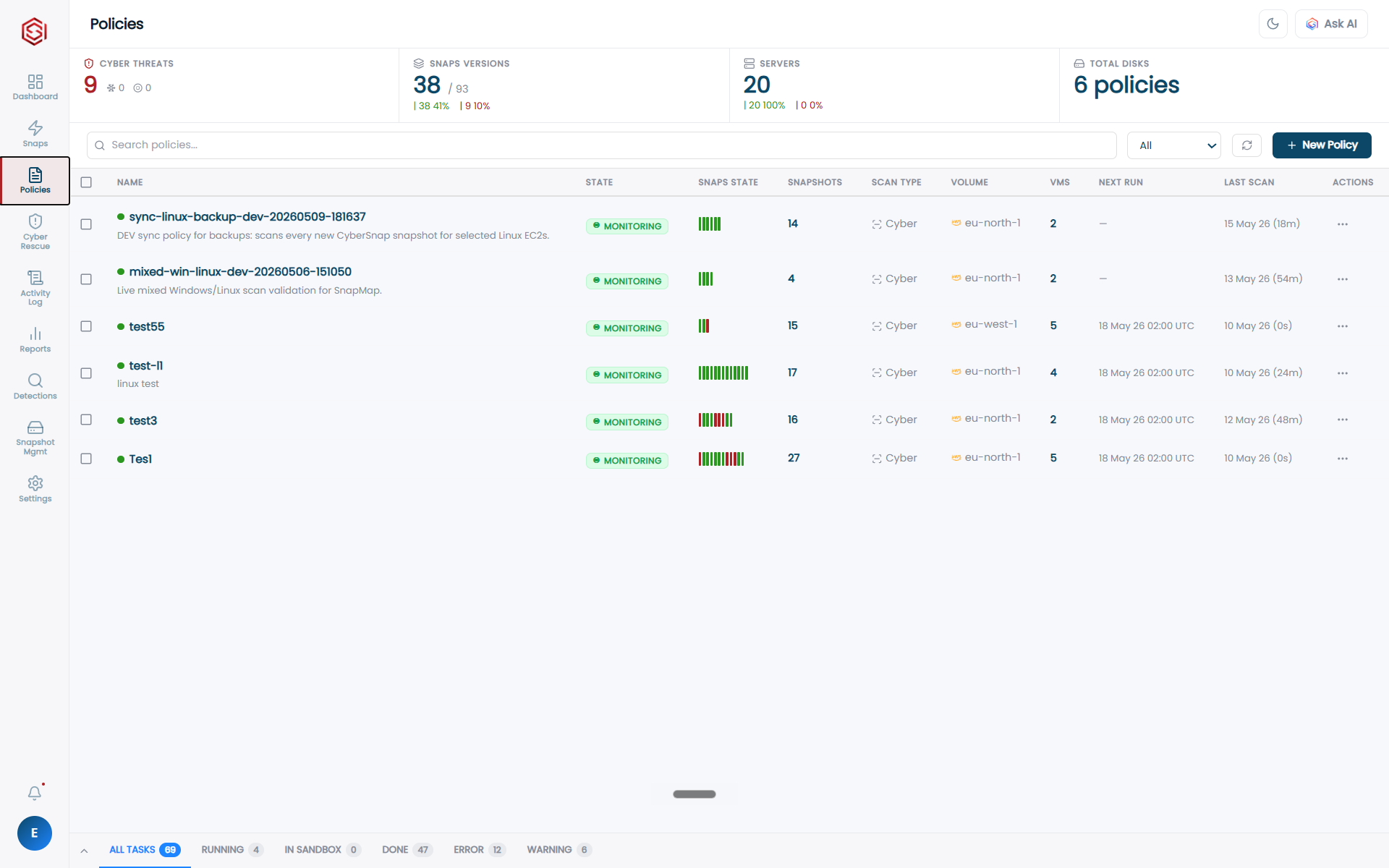This screenshot has height=868, width=1389.
Task: Check the mixed-win-linux-dev policy checkbox
Action: 86,279
